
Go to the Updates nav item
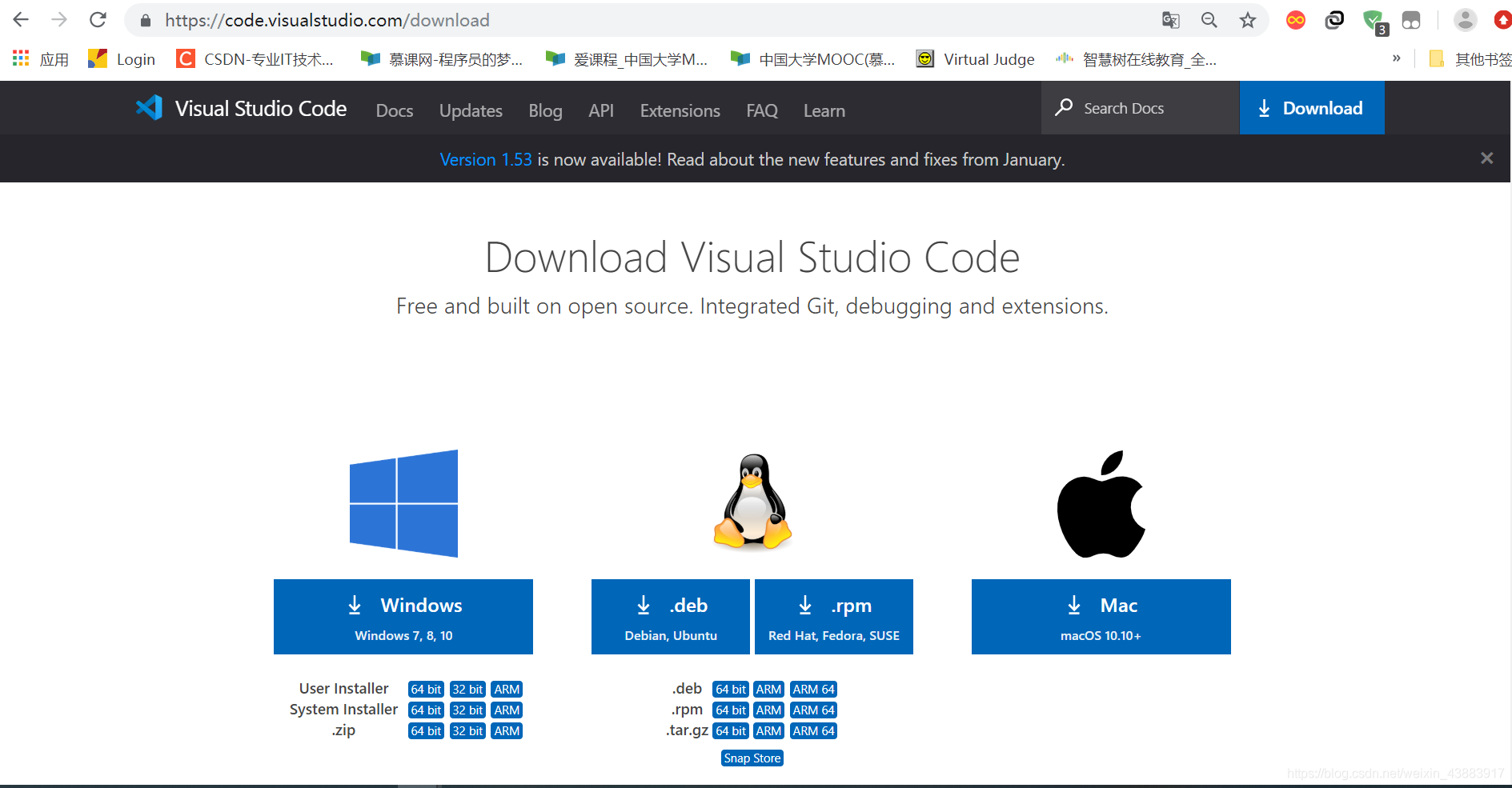(x=471, y=110)
